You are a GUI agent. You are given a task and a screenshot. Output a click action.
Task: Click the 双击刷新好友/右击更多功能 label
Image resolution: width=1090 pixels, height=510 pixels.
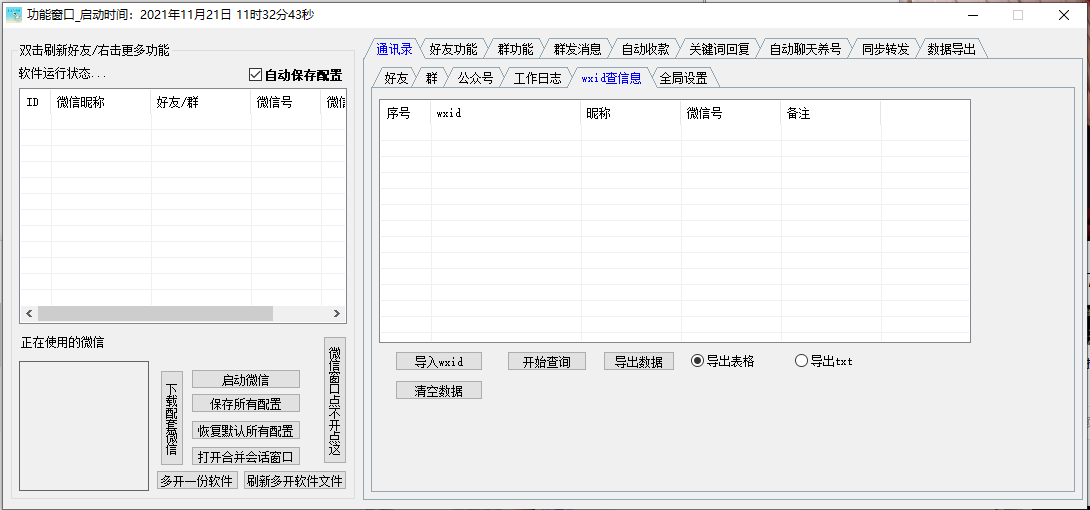(x=94, y=50)
